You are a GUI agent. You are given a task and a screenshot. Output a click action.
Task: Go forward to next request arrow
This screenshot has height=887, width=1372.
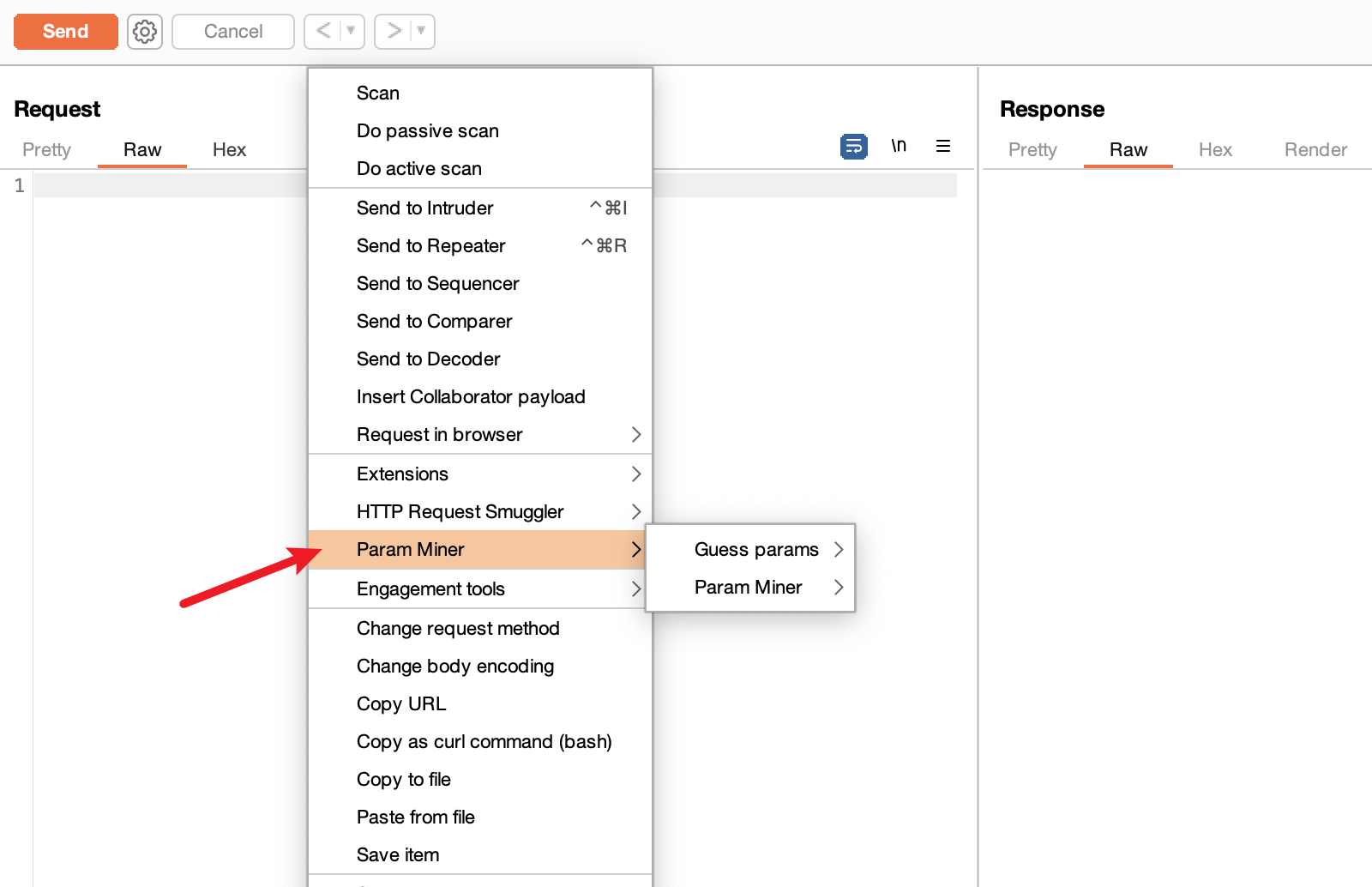(x=394, y=31)
